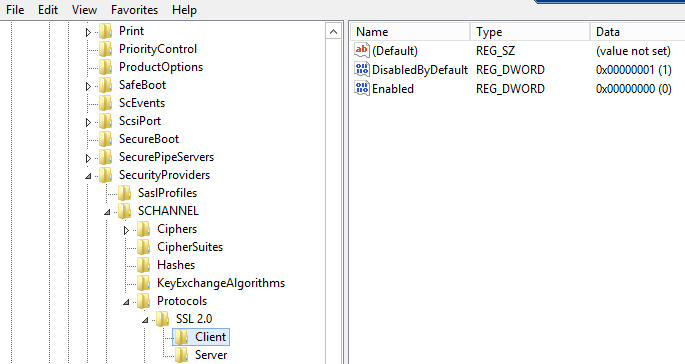Select the Hashes key

(x=176, y=265)
